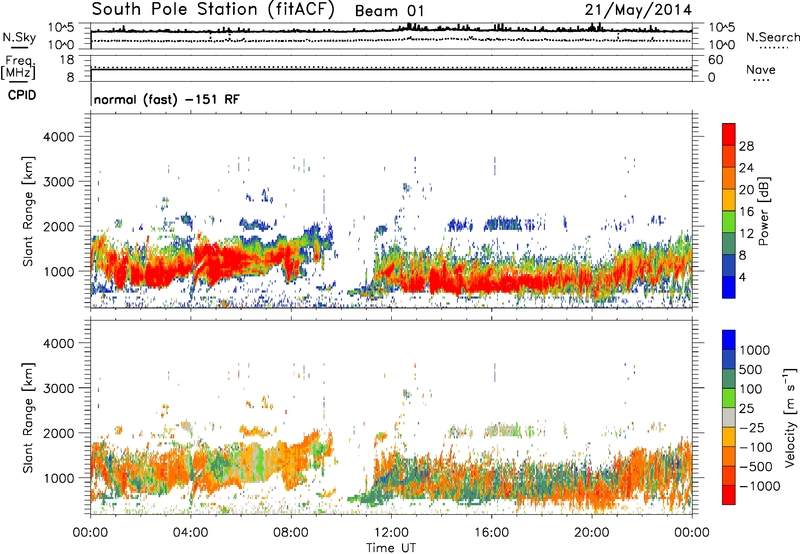Click the '28' Power color bar value

click(746, 146)
